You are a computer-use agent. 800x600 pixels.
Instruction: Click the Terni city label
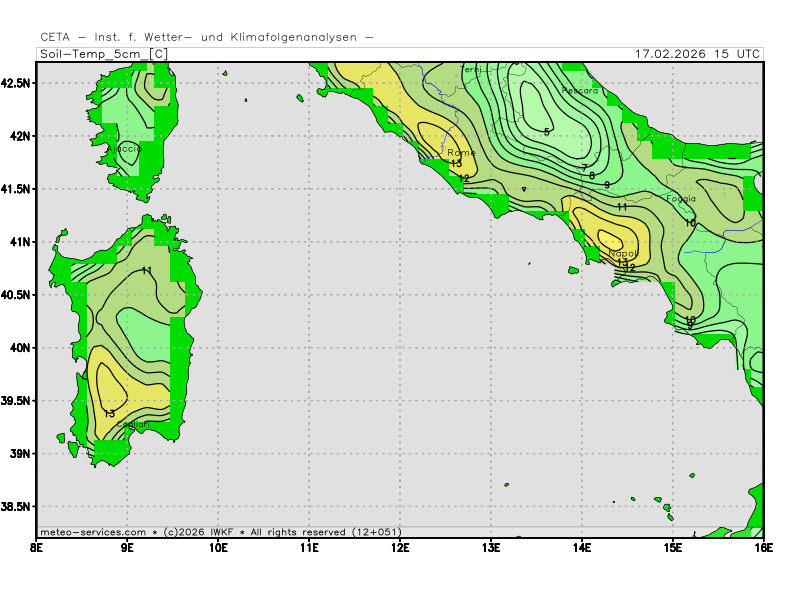472,69
